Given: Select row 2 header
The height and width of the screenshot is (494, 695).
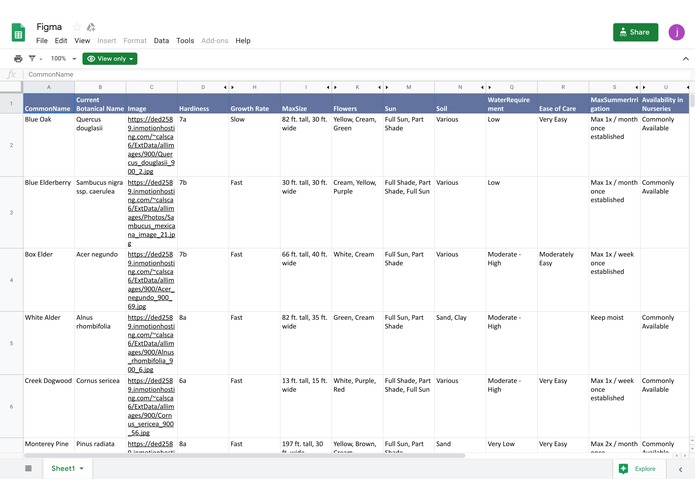Looking at the screenshot, I should click(x=12, y=145).
